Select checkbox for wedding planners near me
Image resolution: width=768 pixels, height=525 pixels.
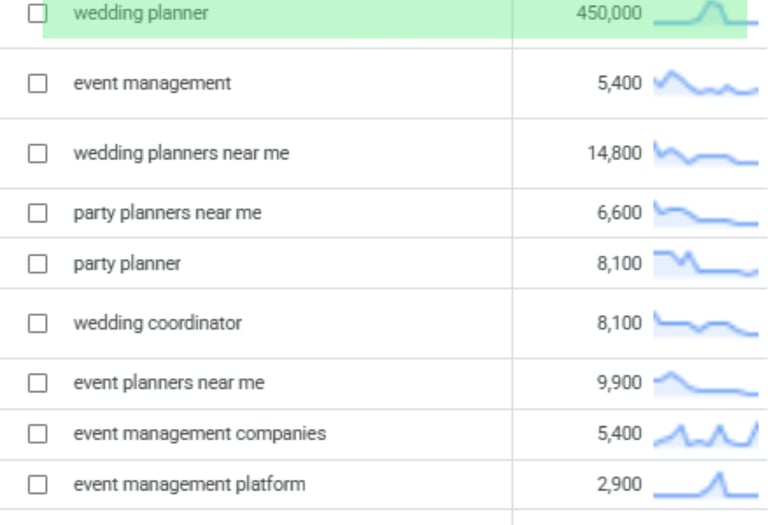coord(38,154)
